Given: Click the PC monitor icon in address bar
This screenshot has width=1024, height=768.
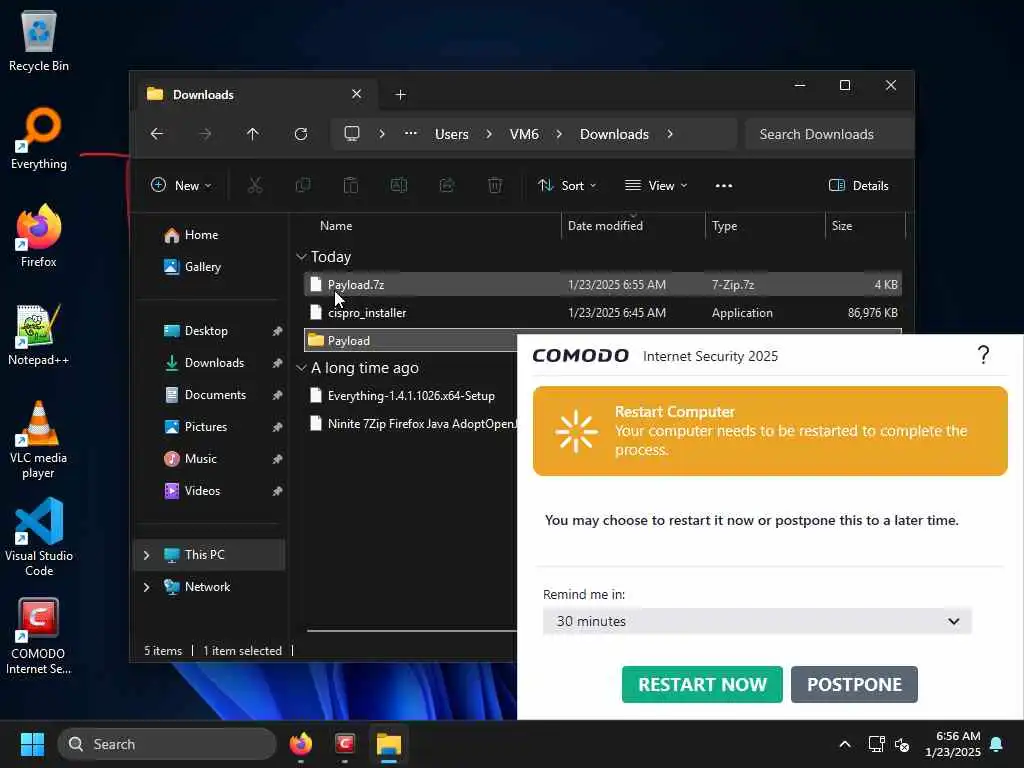Looking at the screenshot, I should (352, 134).
